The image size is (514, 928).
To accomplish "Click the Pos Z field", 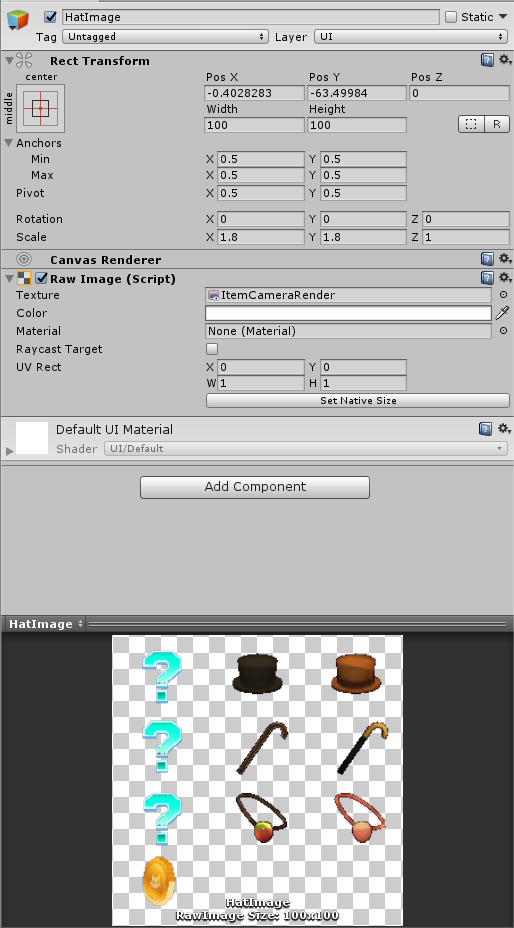I will (x=459, y=93).
